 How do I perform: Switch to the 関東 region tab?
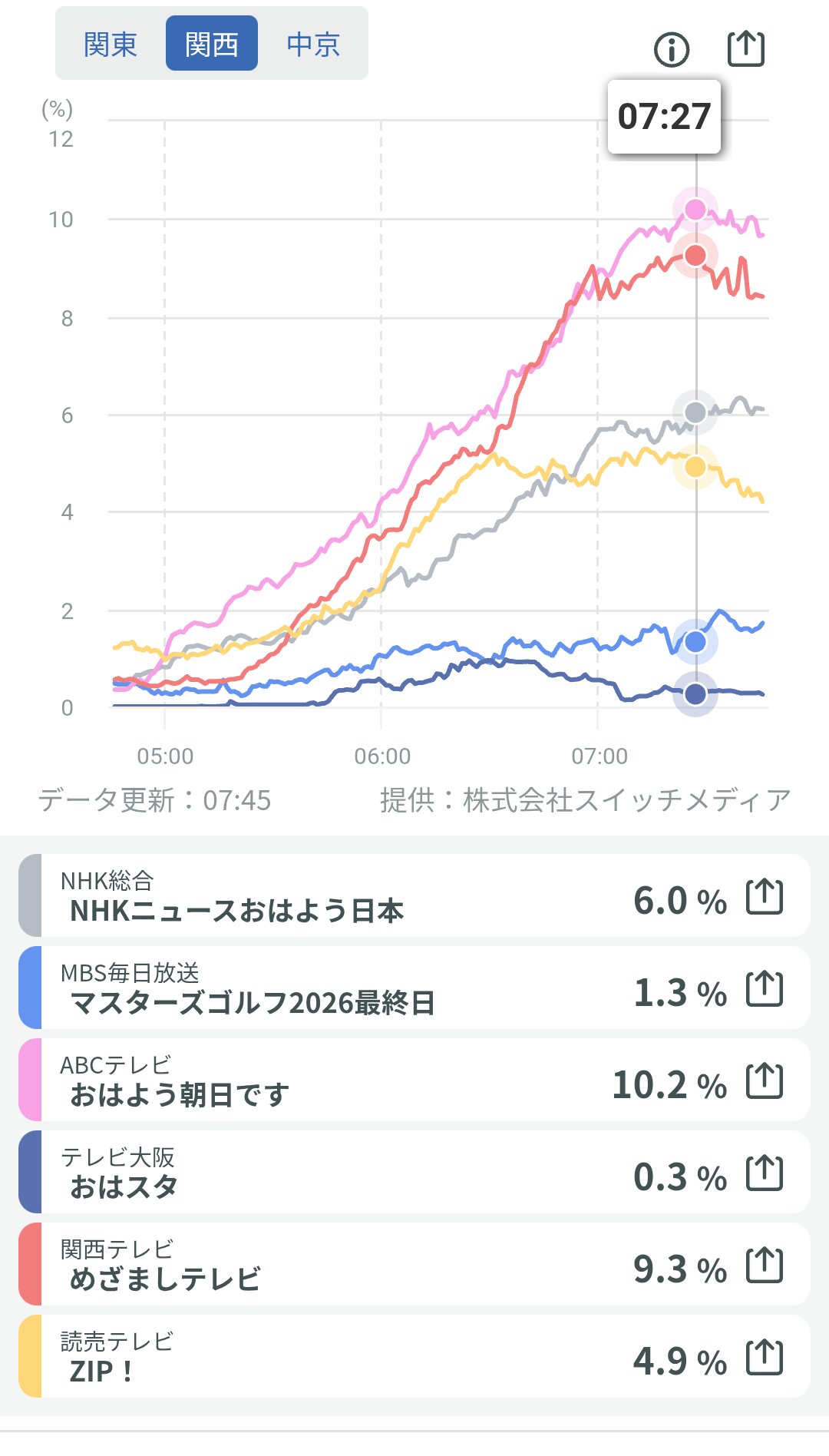coord(111,44)
